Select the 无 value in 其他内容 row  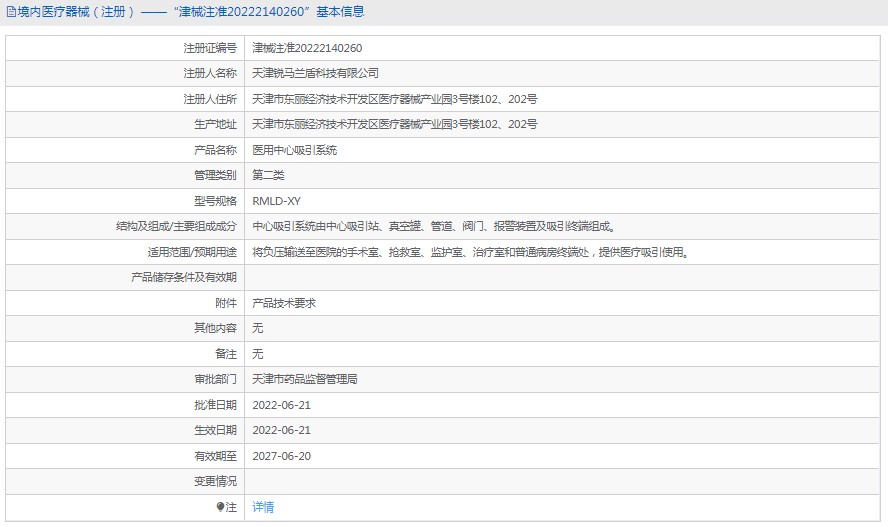(258, 328)
